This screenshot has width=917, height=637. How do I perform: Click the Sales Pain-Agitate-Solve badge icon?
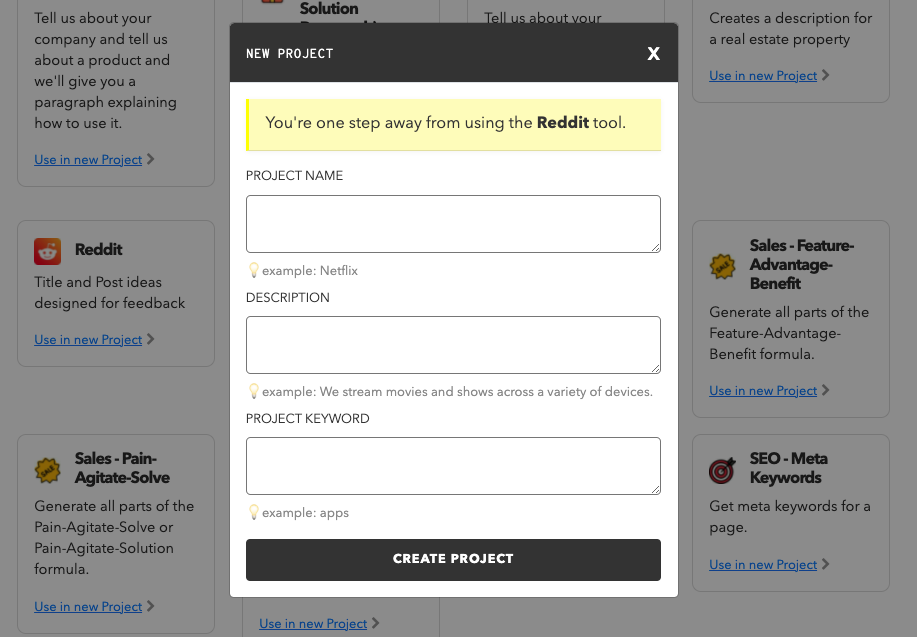(x=47, y=469)
